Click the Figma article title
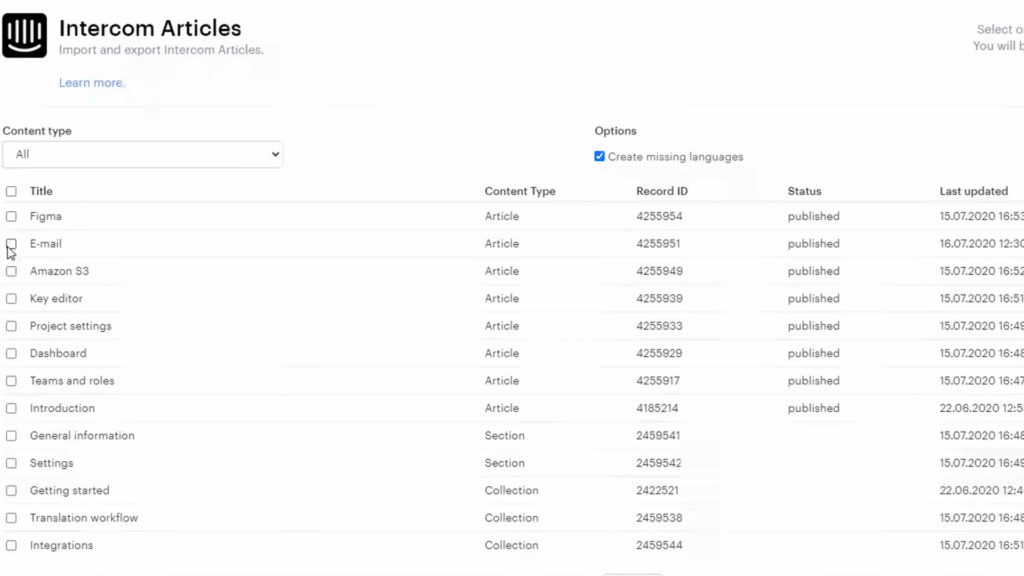The image size is (1024, 576). pyautogui.click(x=46, y=216)
